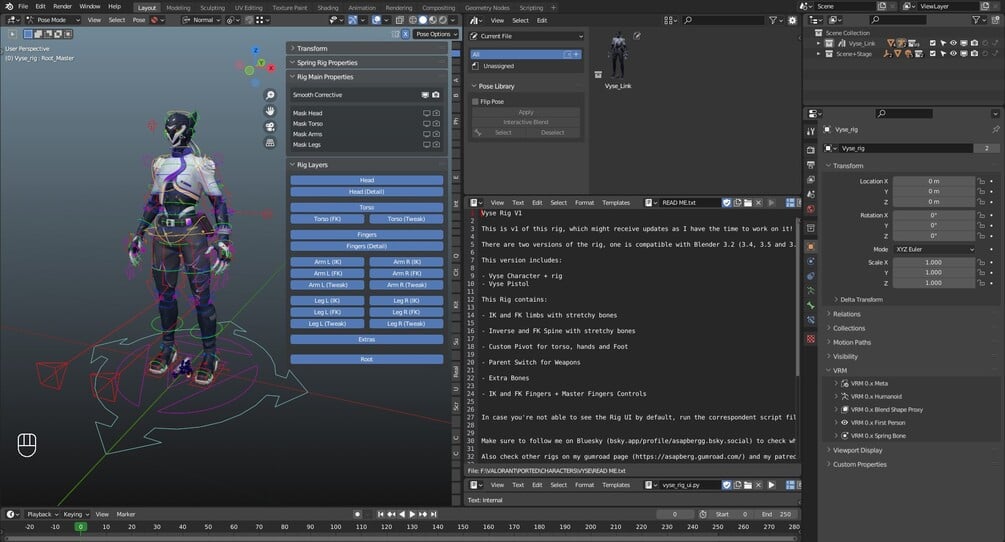This screenshot has width=1005, height=542.
Task: Click the hand pan view icon
Action: (270, 111)
